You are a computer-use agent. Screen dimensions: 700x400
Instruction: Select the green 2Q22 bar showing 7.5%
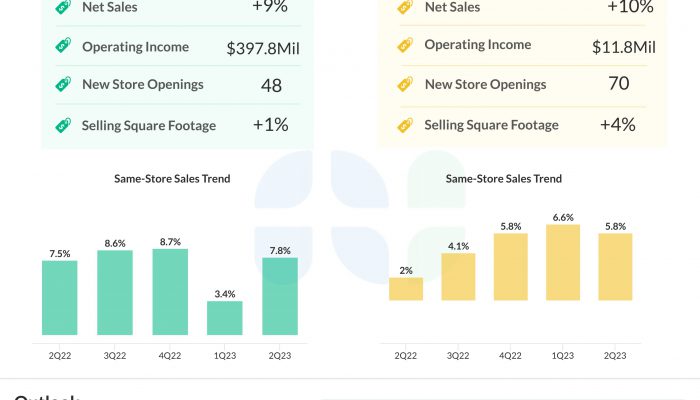click(60, 297)
